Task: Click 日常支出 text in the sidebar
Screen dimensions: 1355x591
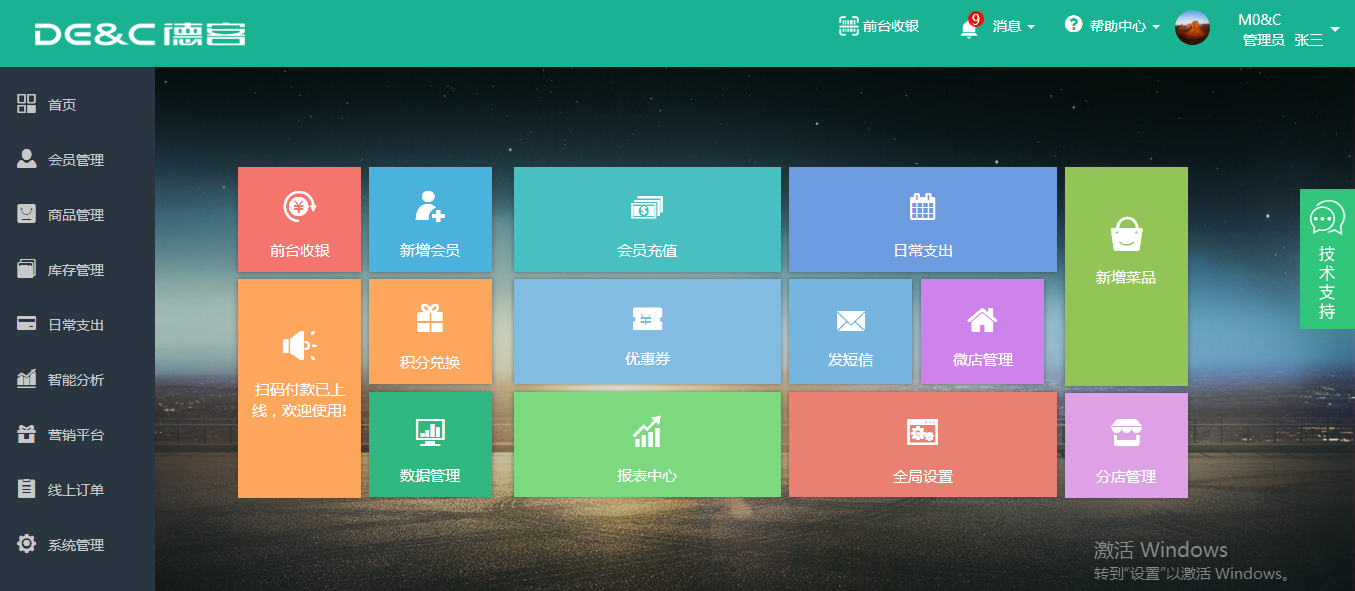Action: (x=76, y=325)
